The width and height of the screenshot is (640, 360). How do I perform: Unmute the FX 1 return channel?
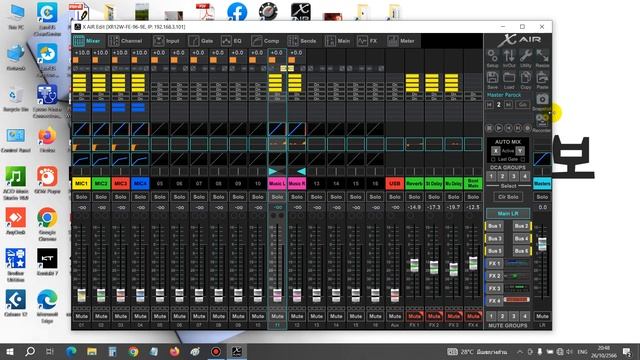[414, 316]
